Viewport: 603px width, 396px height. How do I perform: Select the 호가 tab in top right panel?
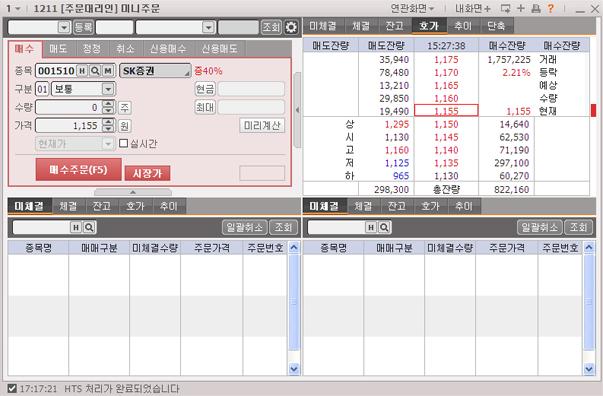(x=429, y=26)
